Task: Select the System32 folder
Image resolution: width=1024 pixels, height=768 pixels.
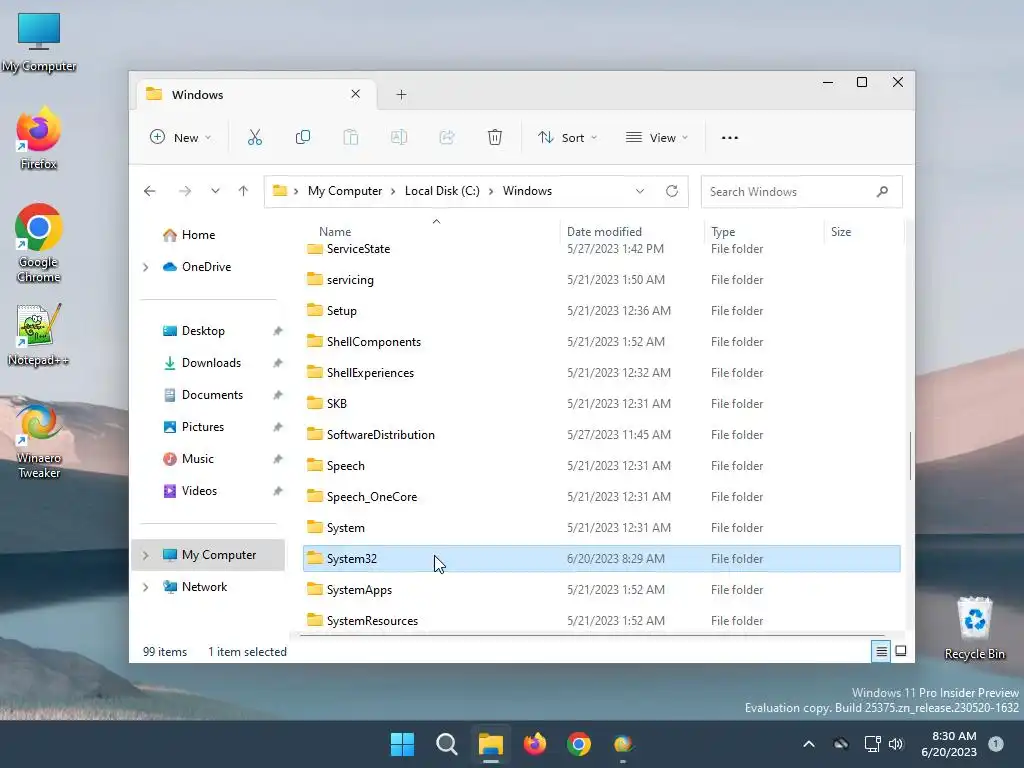Action: pos(601,559)
